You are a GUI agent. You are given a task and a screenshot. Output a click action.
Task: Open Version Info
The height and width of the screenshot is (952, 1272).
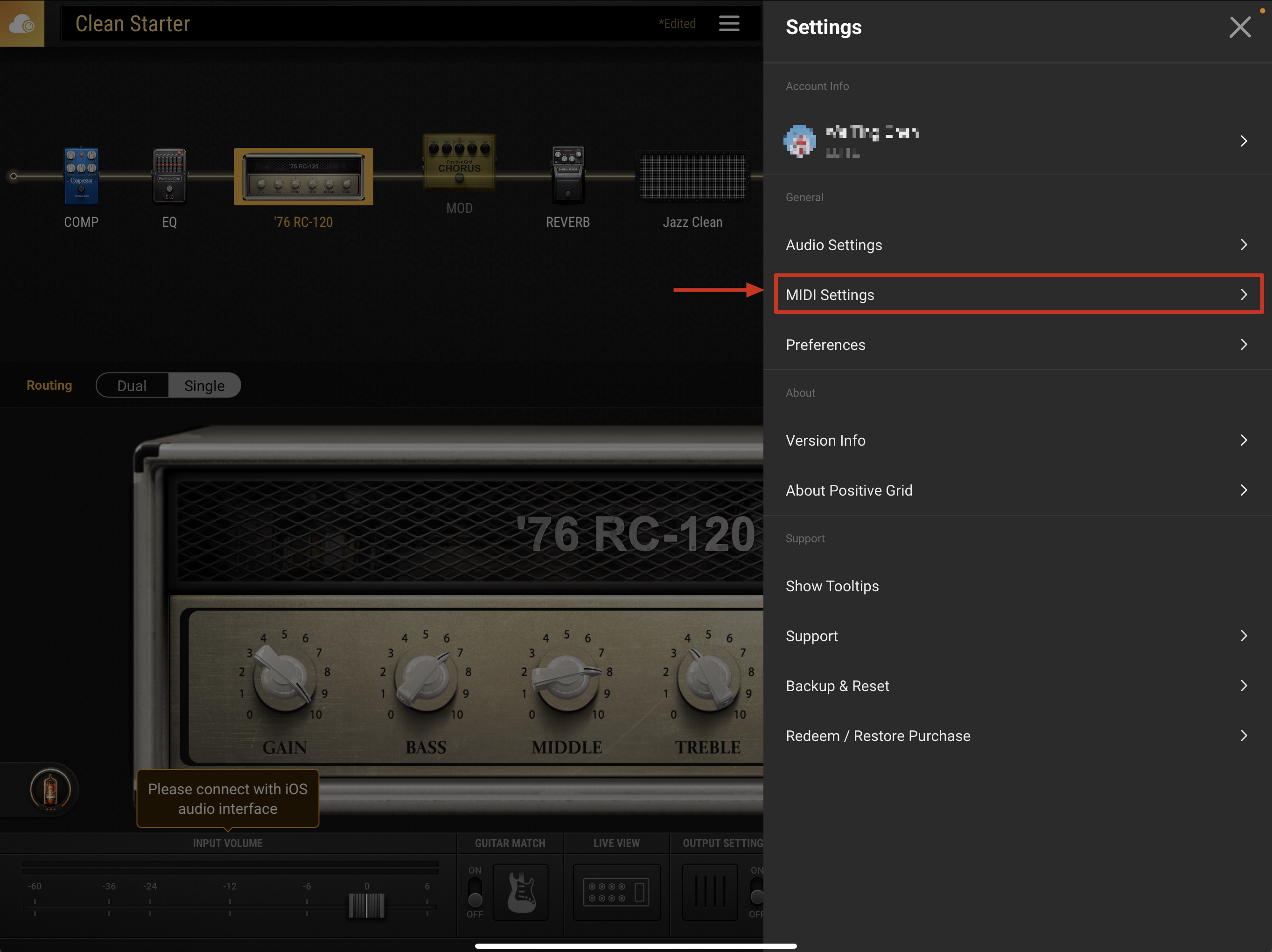[x=1018, y=440]
